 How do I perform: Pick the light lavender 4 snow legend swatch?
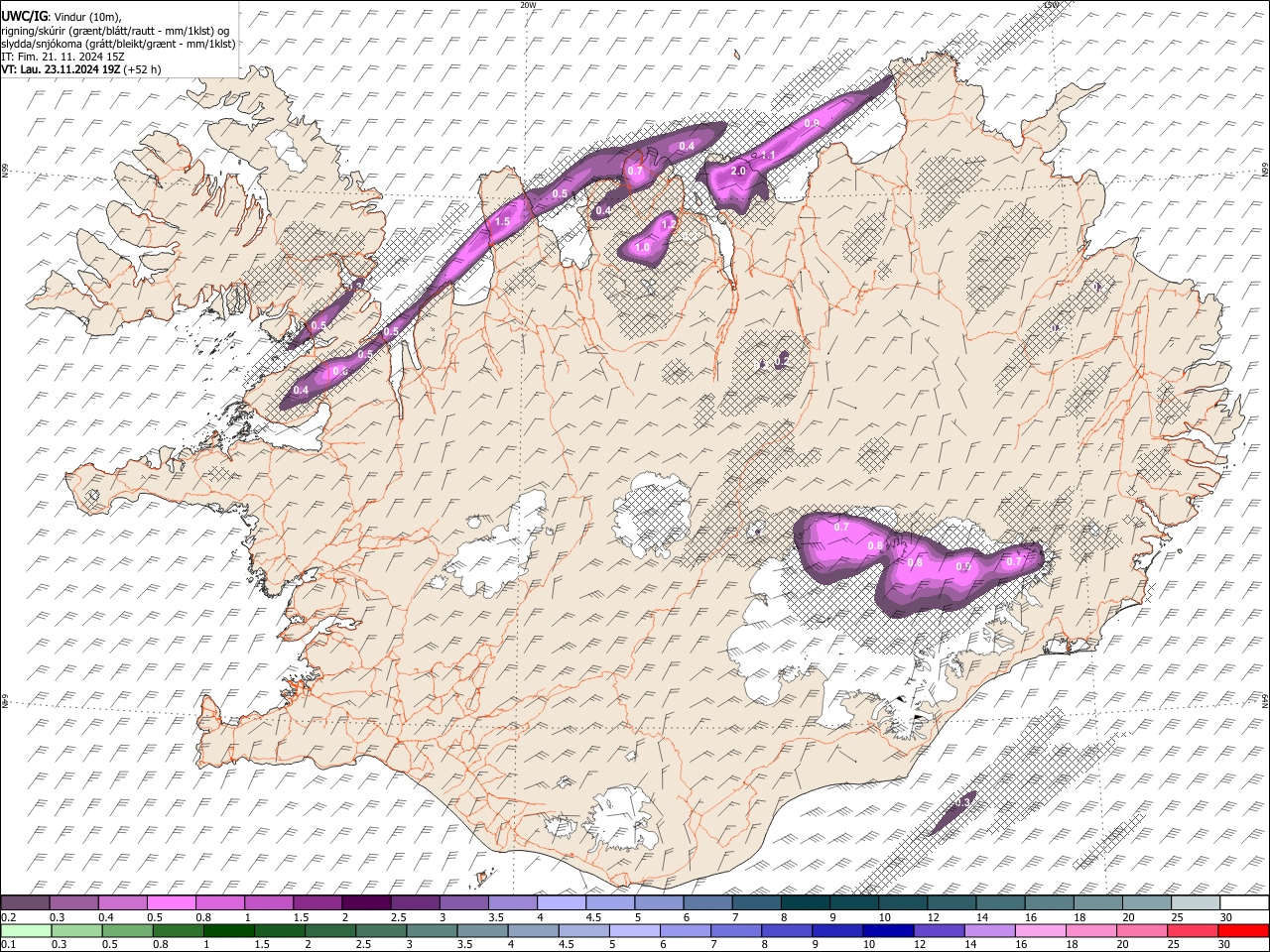(561, 903)
